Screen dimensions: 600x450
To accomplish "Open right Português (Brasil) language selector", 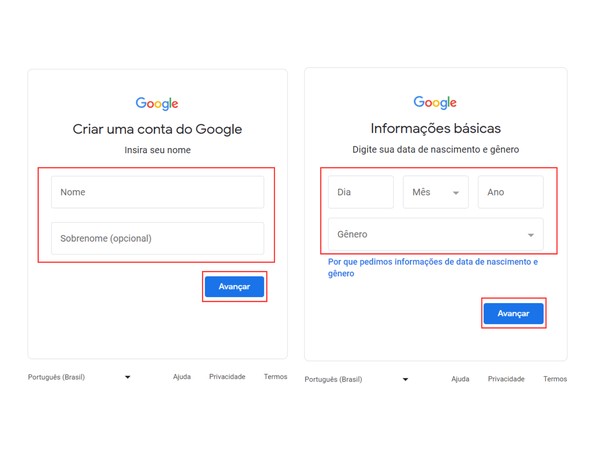I will pyautogui.click(x=357, y=379).
